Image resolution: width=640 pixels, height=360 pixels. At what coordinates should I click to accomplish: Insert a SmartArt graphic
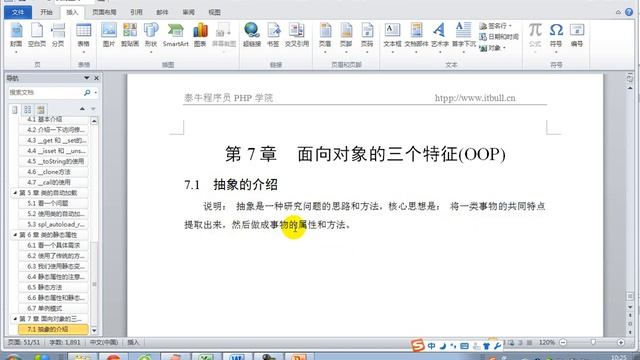pyautogui.click(x=176, y=36)
